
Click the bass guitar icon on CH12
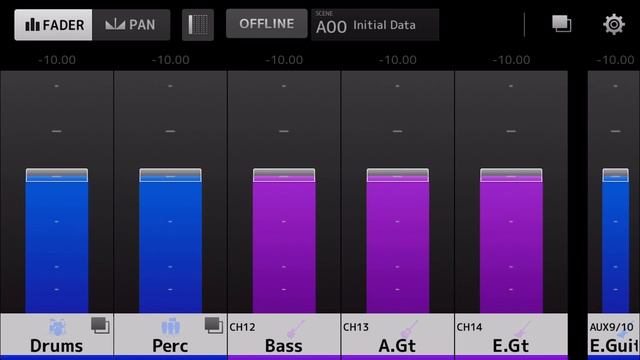tap(296, 329)
